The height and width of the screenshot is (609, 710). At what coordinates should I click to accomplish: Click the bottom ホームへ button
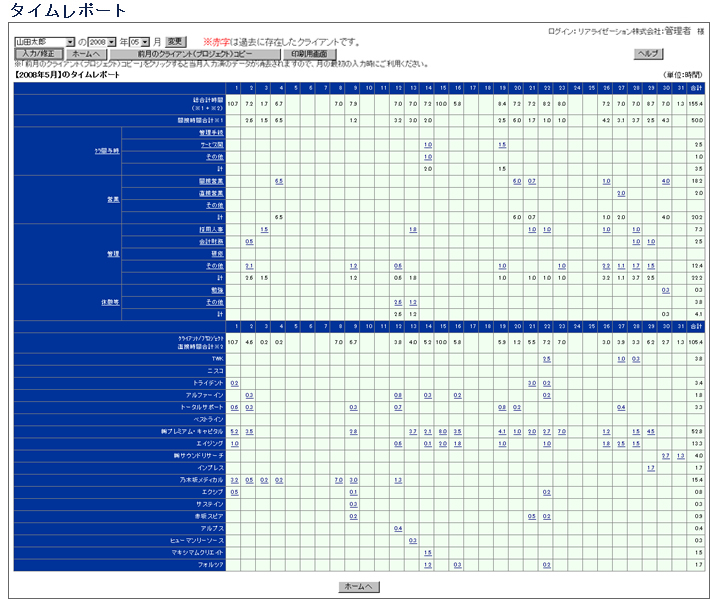pyautogui.click(x=358, y=586)
